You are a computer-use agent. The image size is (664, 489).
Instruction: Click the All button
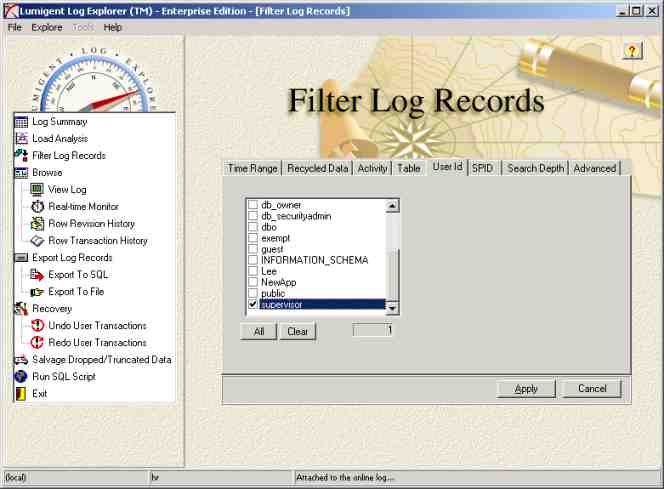click(x=259, y=332)
